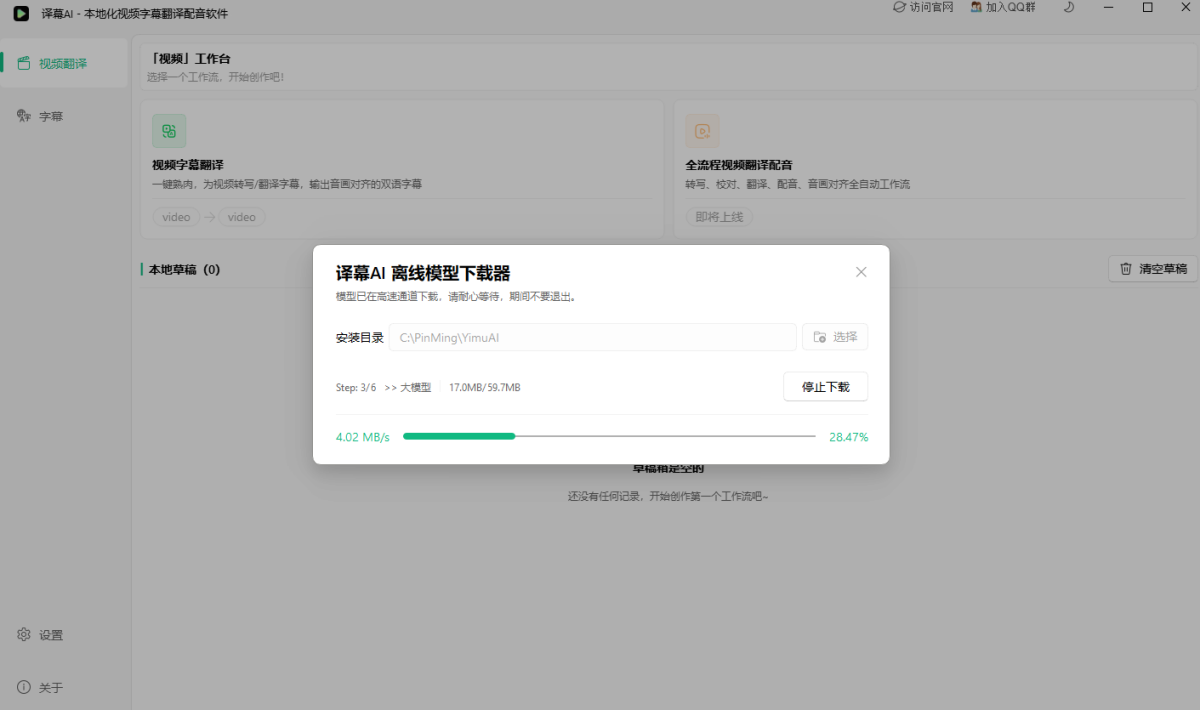Click the folder icon in 选择 button

(x=820, y=337)
